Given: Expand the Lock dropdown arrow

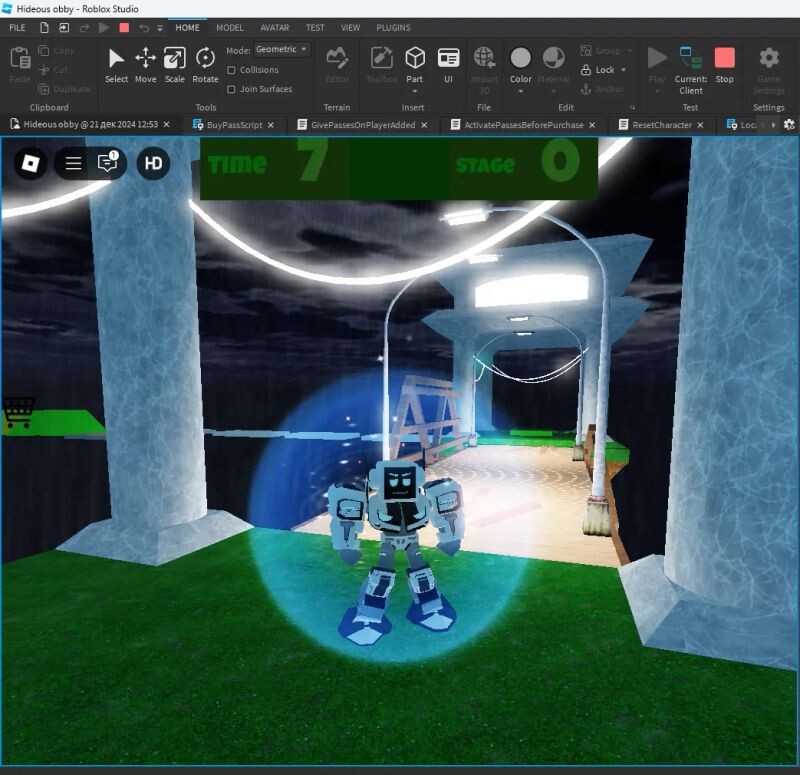Looking at the screenshot, I should [624, 70].
